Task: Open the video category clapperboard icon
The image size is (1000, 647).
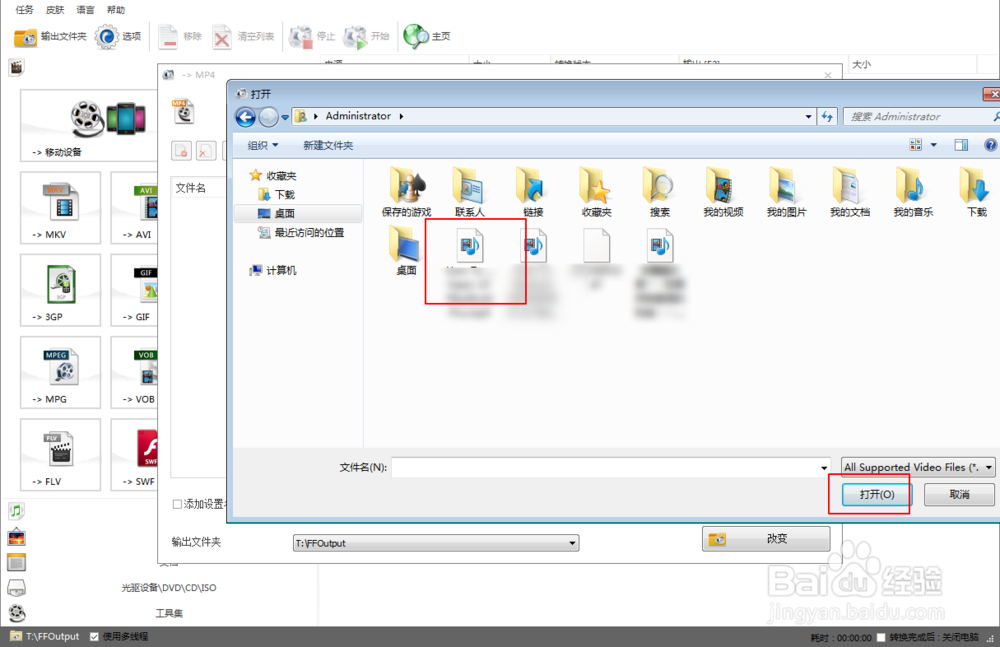Action: click(17, 67)
